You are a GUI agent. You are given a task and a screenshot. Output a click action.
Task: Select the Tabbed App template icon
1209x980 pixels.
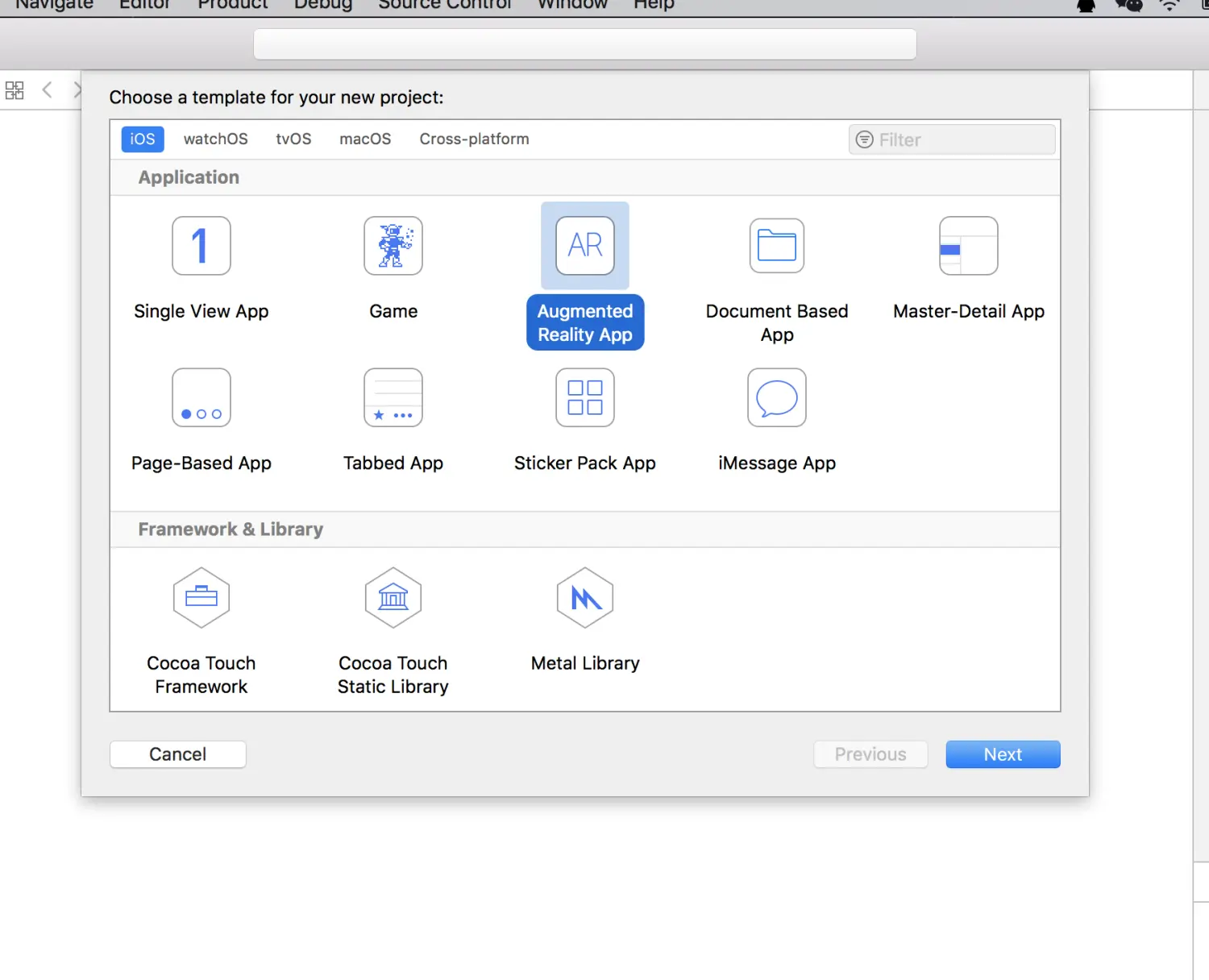pyautogui.click(x=393, y=397)
